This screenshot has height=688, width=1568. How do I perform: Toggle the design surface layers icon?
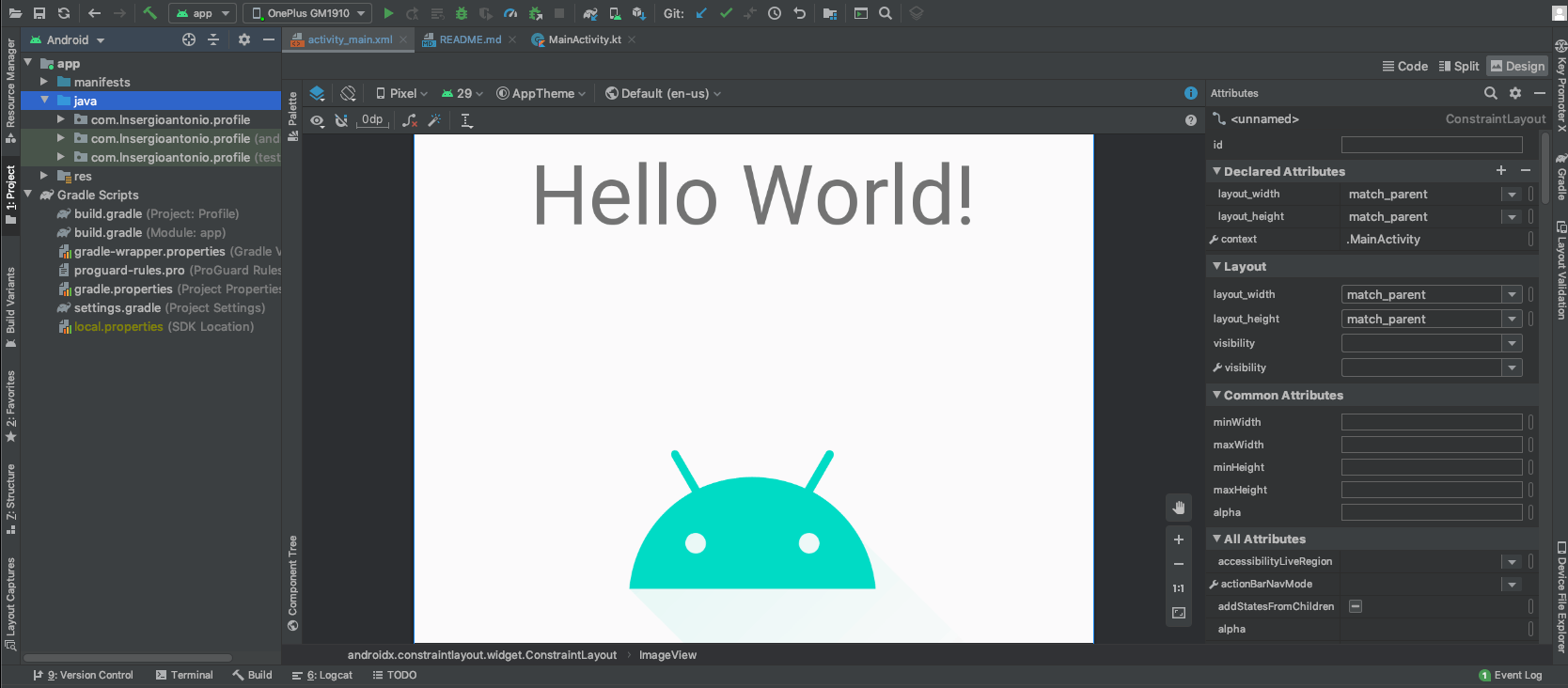tap(317, 93)
